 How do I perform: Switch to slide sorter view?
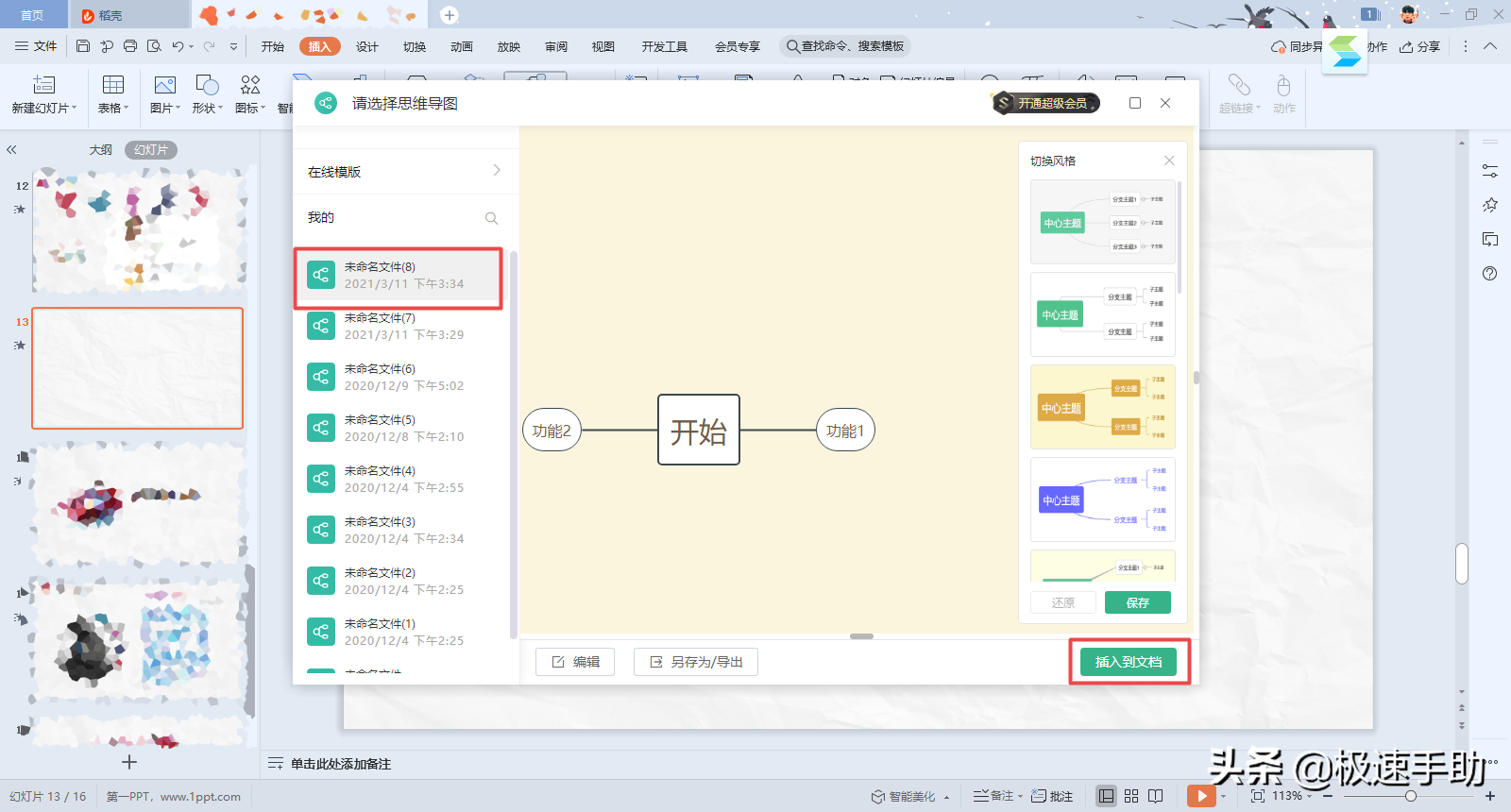click(x=1131, y=796)
